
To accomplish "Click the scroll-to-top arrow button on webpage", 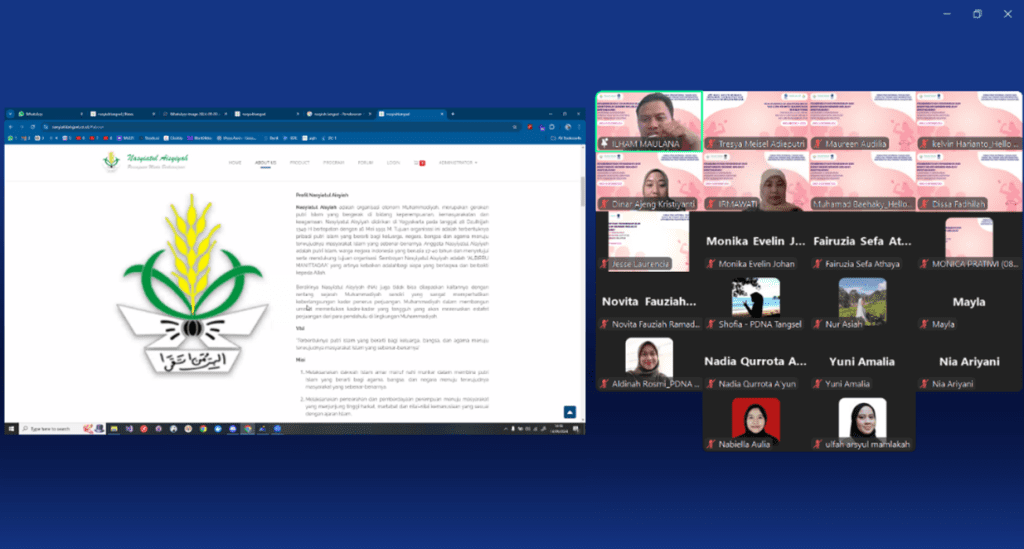I will [570, 412].
